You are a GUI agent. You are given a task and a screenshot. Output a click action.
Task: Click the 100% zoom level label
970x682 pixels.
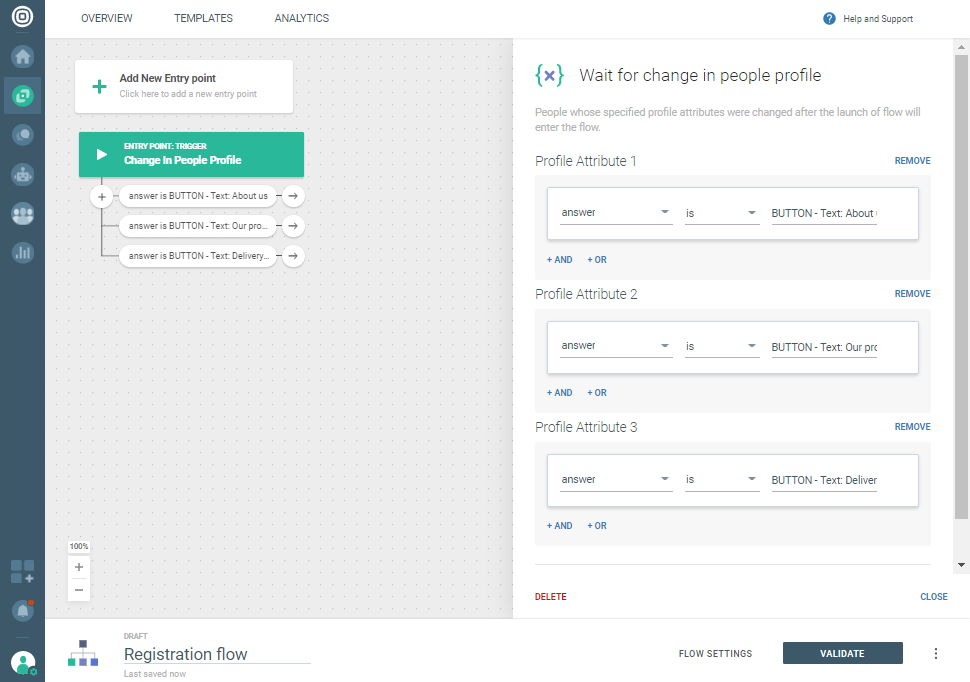click(x=79, y=546)
